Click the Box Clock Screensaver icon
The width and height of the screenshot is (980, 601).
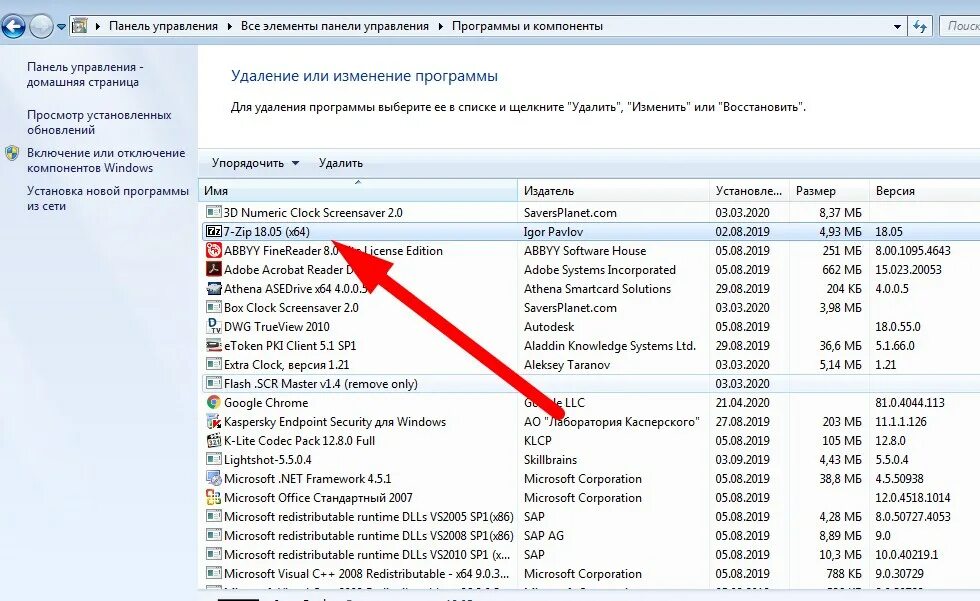pyautogui.click(x=214, y=307)
